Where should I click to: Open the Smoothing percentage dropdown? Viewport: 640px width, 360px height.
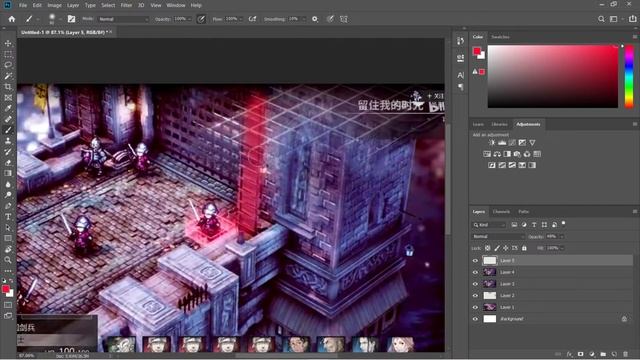pyautogui.click(x=303, y=19)
